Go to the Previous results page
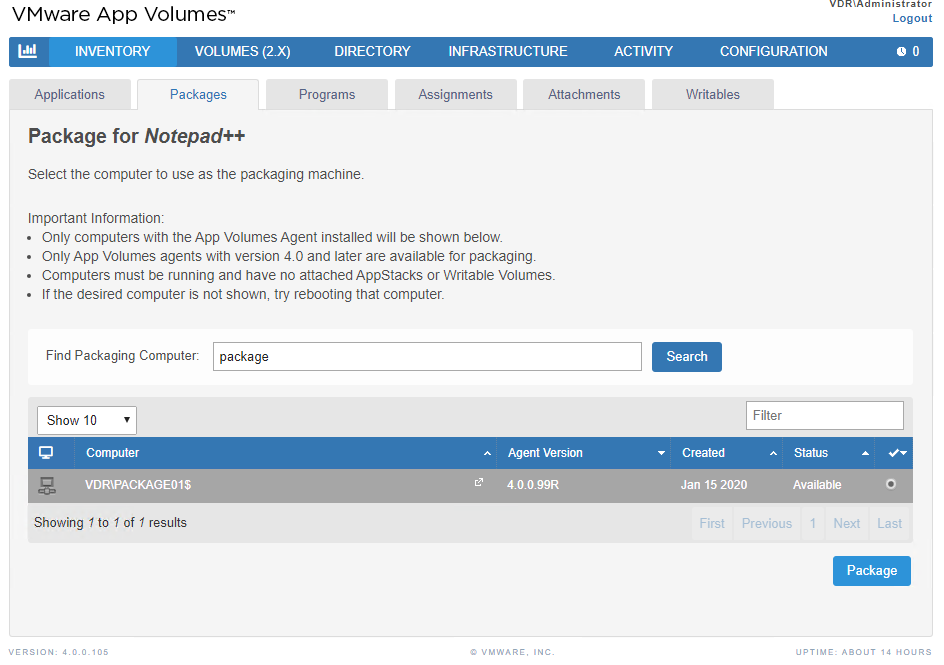The image size is (944, 665). pos(766,524)
